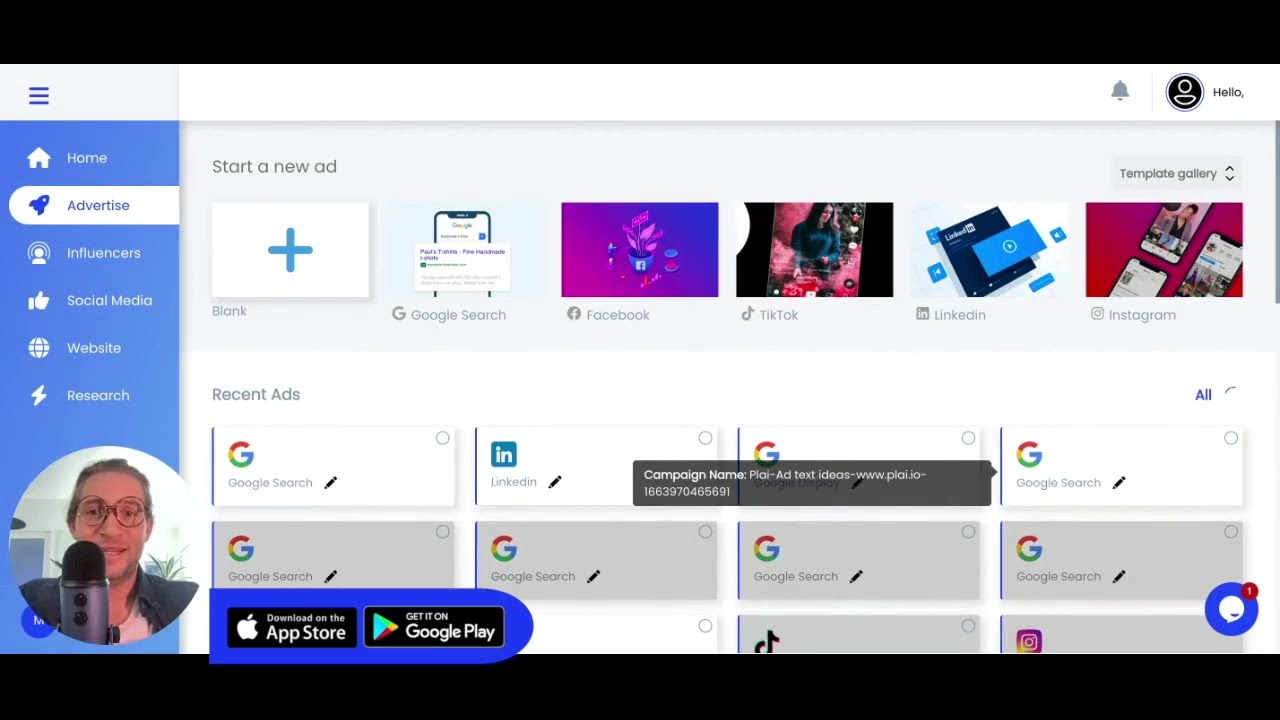Click the Hello, greeting text
Screen dimensions: 1280x720
(1228, 92)
